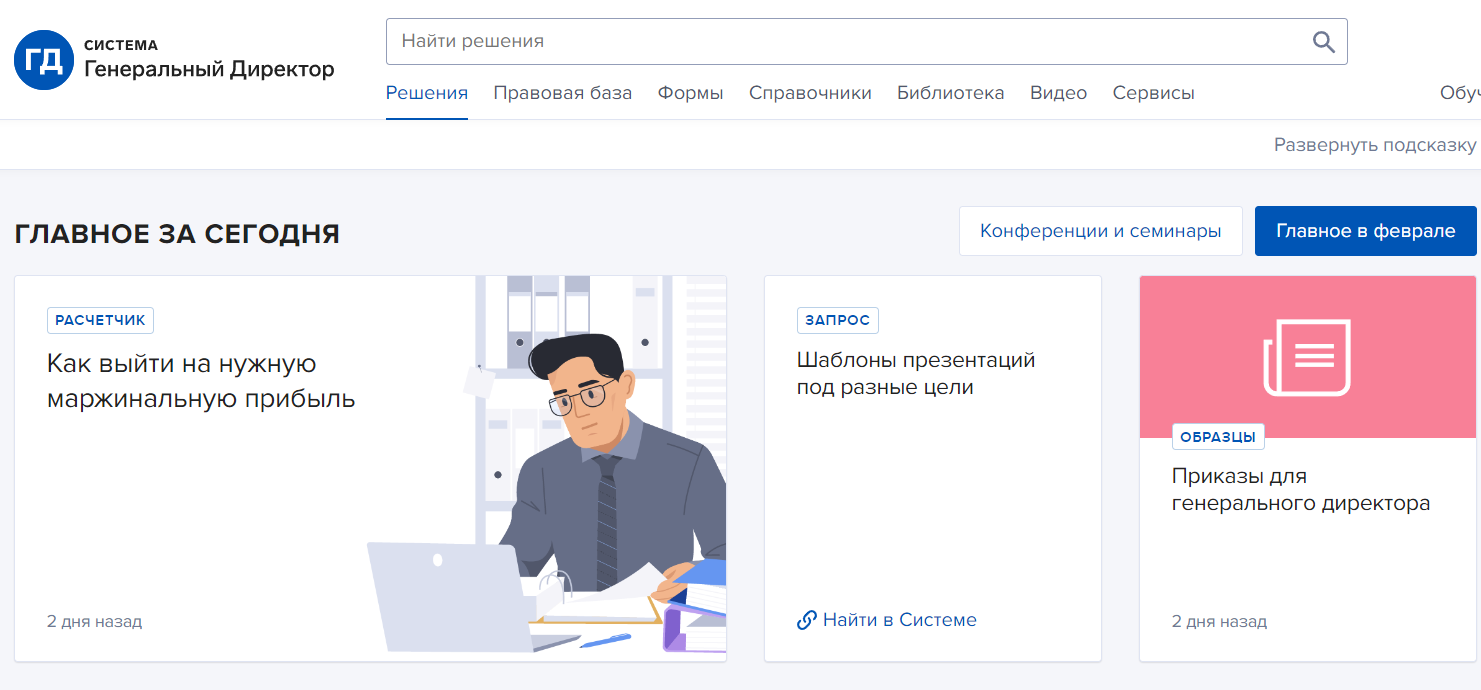The height and width of the screenshot is (690, 1481).
Task: Select the Видео tab
Action: [1058, 93]
